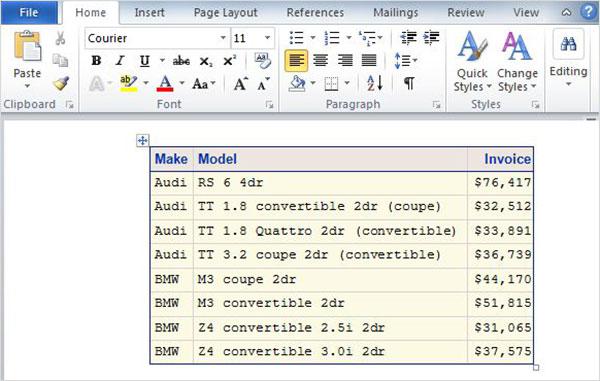Cut selection with the scissors icon
Viewport: 600px width, 381px height.
[x=60, y=38]
